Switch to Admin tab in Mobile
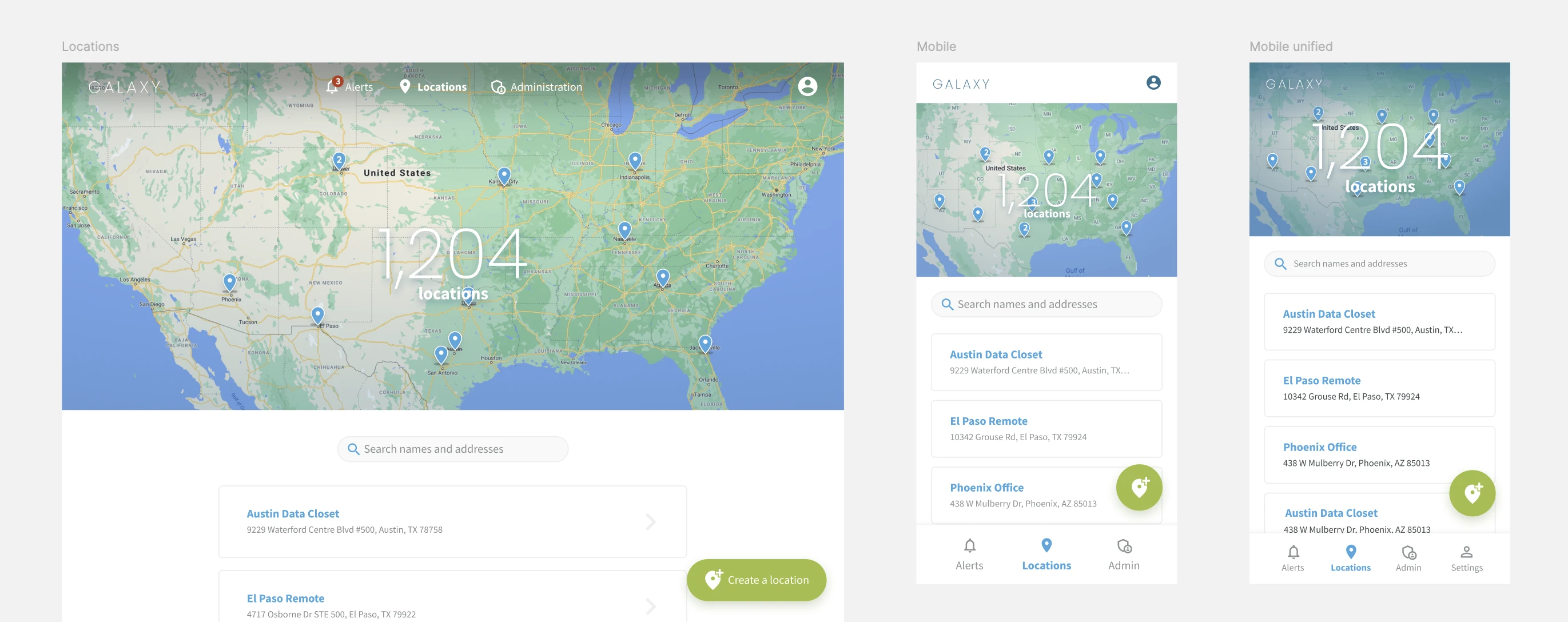The width and height of the screenshot is (1568, 622). coord(1123,554)
